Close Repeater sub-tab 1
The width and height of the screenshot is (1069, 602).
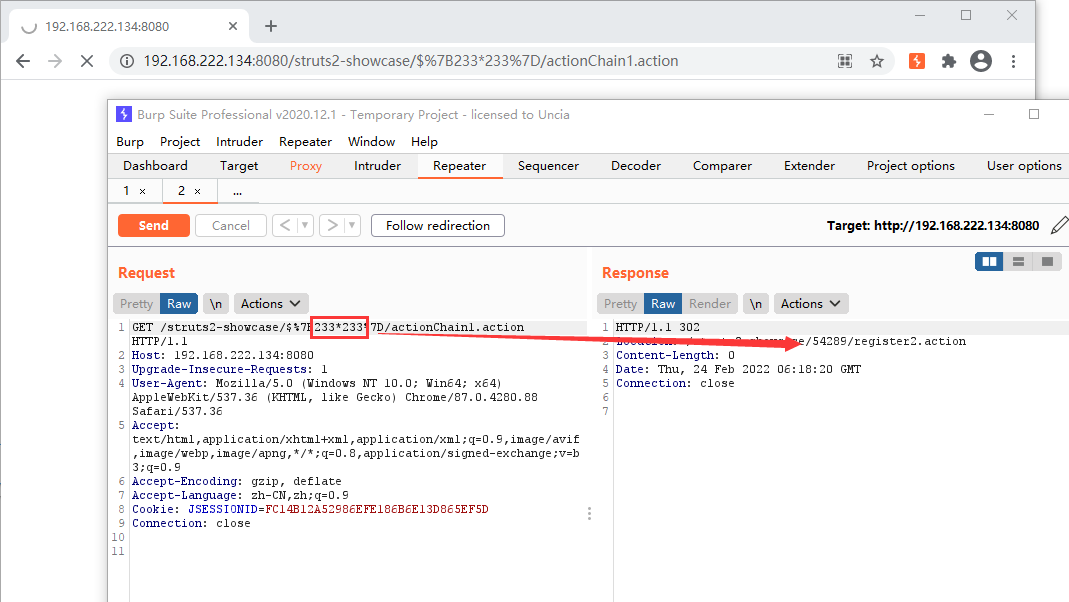coord(142,192)
